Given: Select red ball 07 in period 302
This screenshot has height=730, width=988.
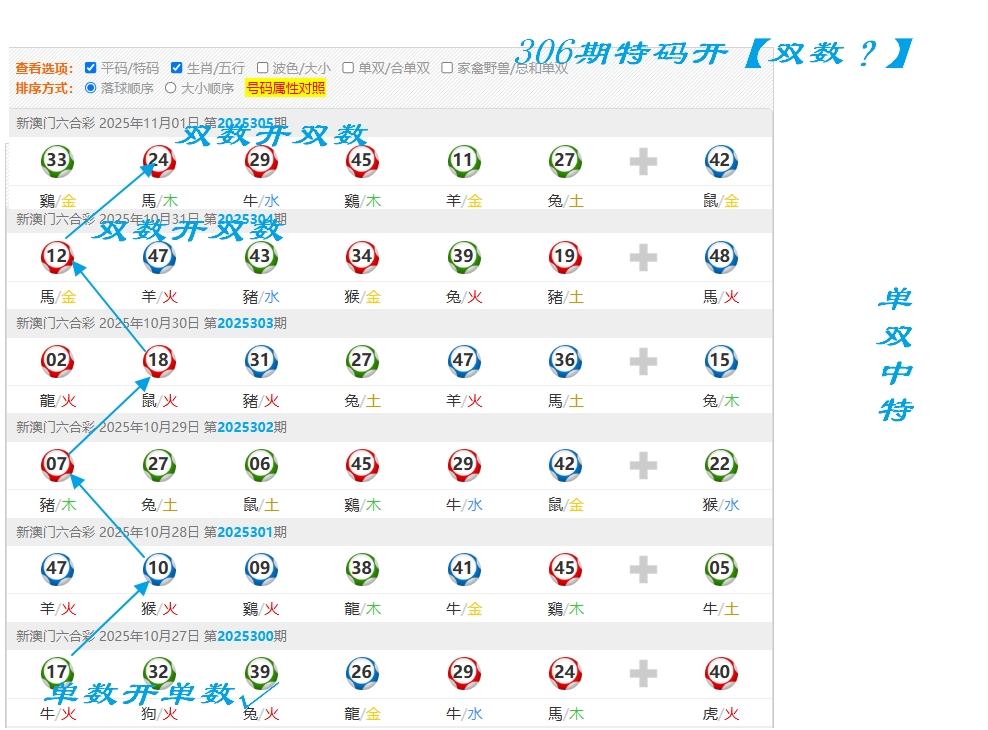Looking at the screenshot, I should (57, 465).
